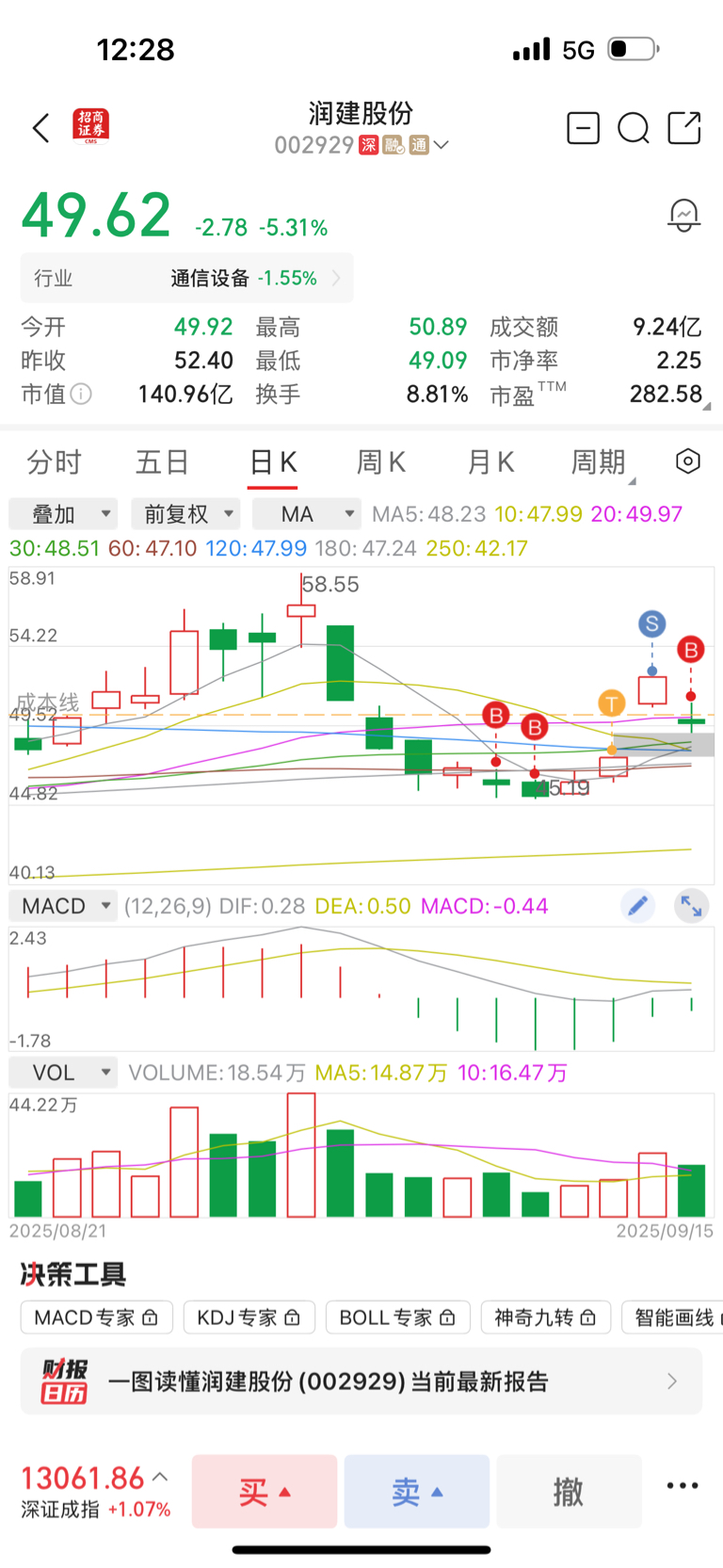
Task: Tap the minus box icon in header
Action: [x=583, y=128]
